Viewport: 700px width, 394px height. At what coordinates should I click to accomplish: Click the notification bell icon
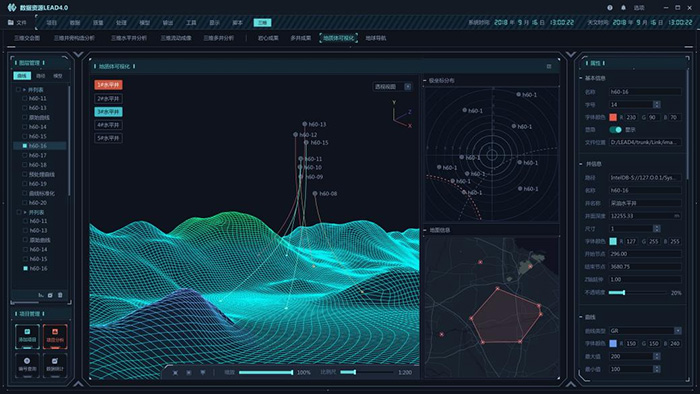point(623,8)
